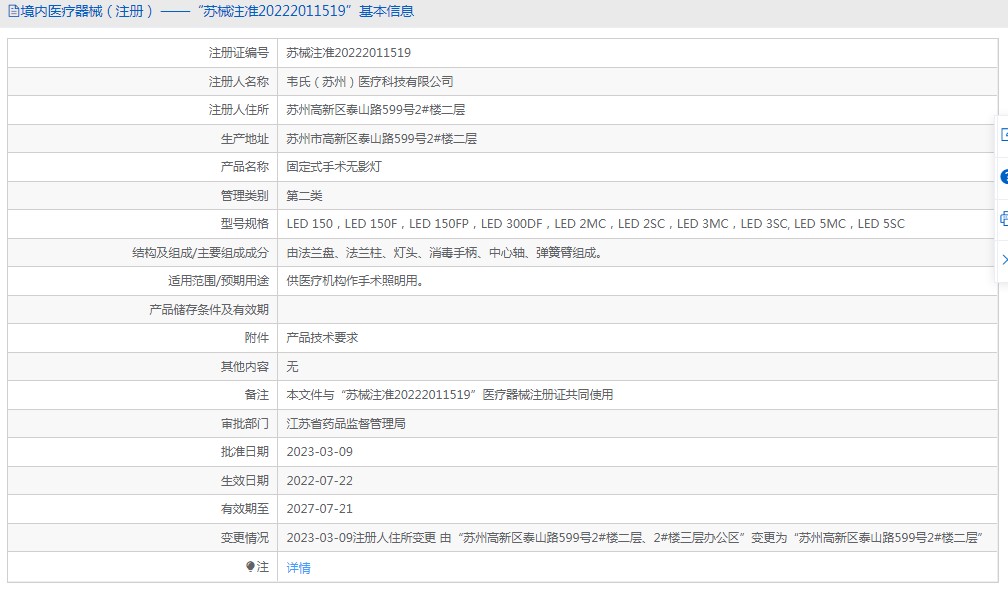Click registrant address 苏州高新区泰山路599号2#楼二层
Image resolution: width=1008 pixels, height=593 pixels.
coord(375,110)
